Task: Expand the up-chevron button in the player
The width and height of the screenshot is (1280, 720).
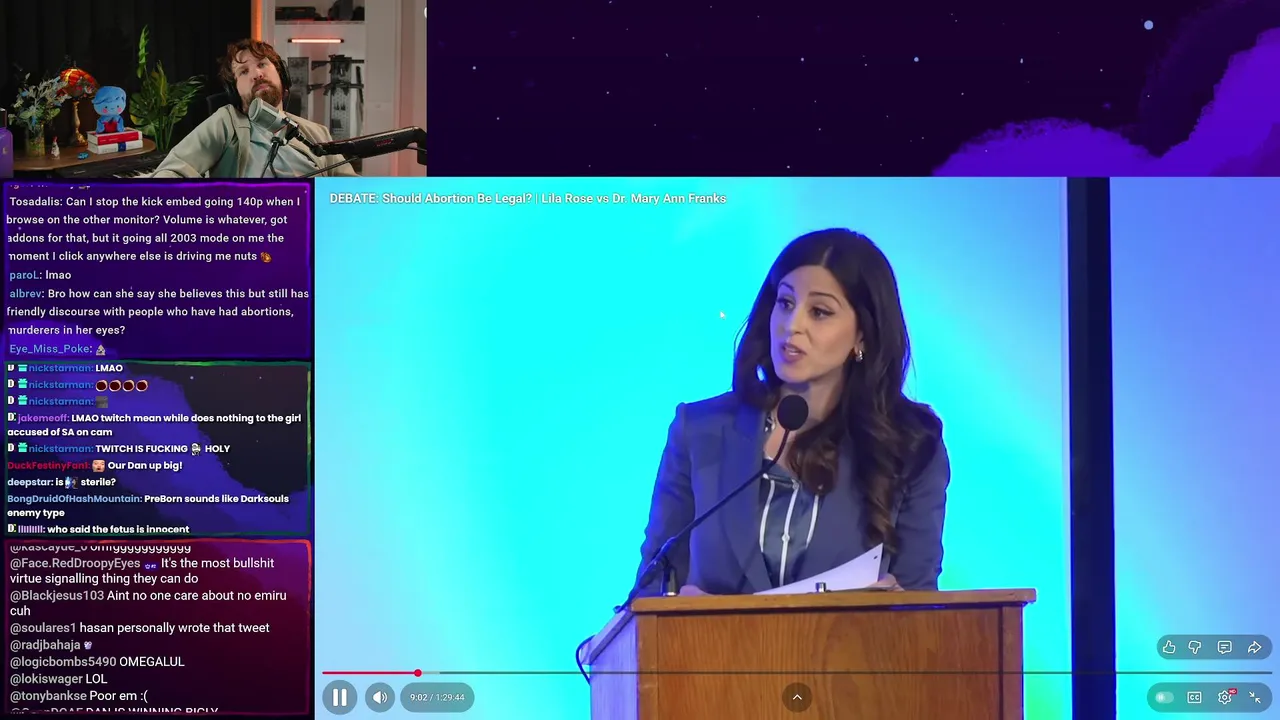Action: tap(797, 697)
